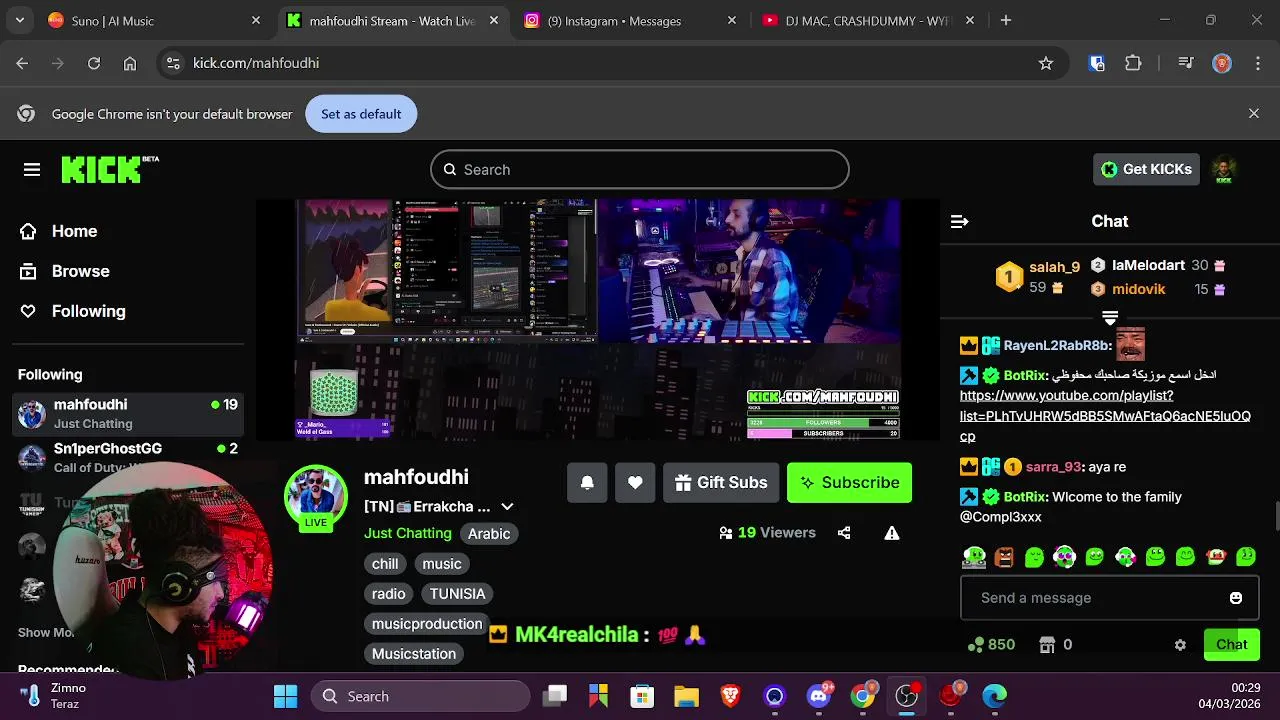This screenshot has width=1280, height=720.
Task: Toggle follow heart button
Action: (635, 483)
